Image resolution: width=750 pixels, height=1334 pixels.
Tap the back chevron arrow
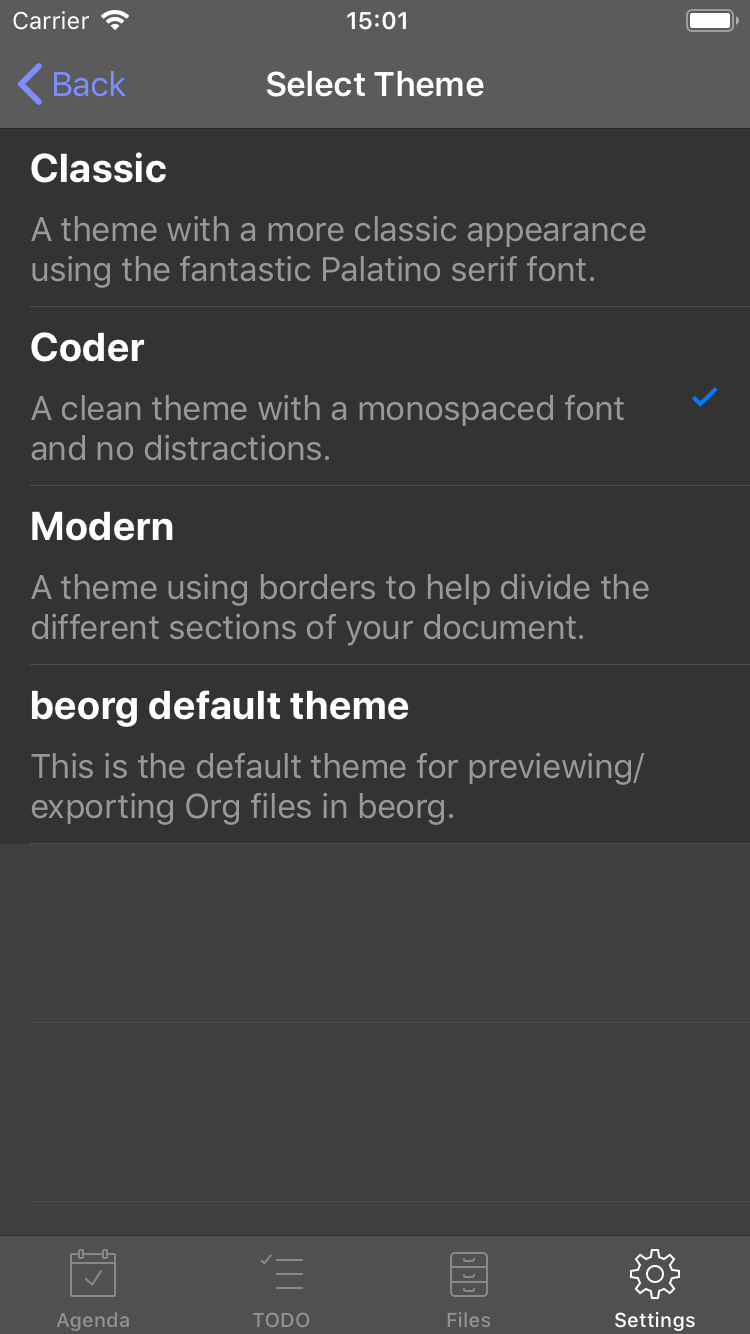[30, 84]
